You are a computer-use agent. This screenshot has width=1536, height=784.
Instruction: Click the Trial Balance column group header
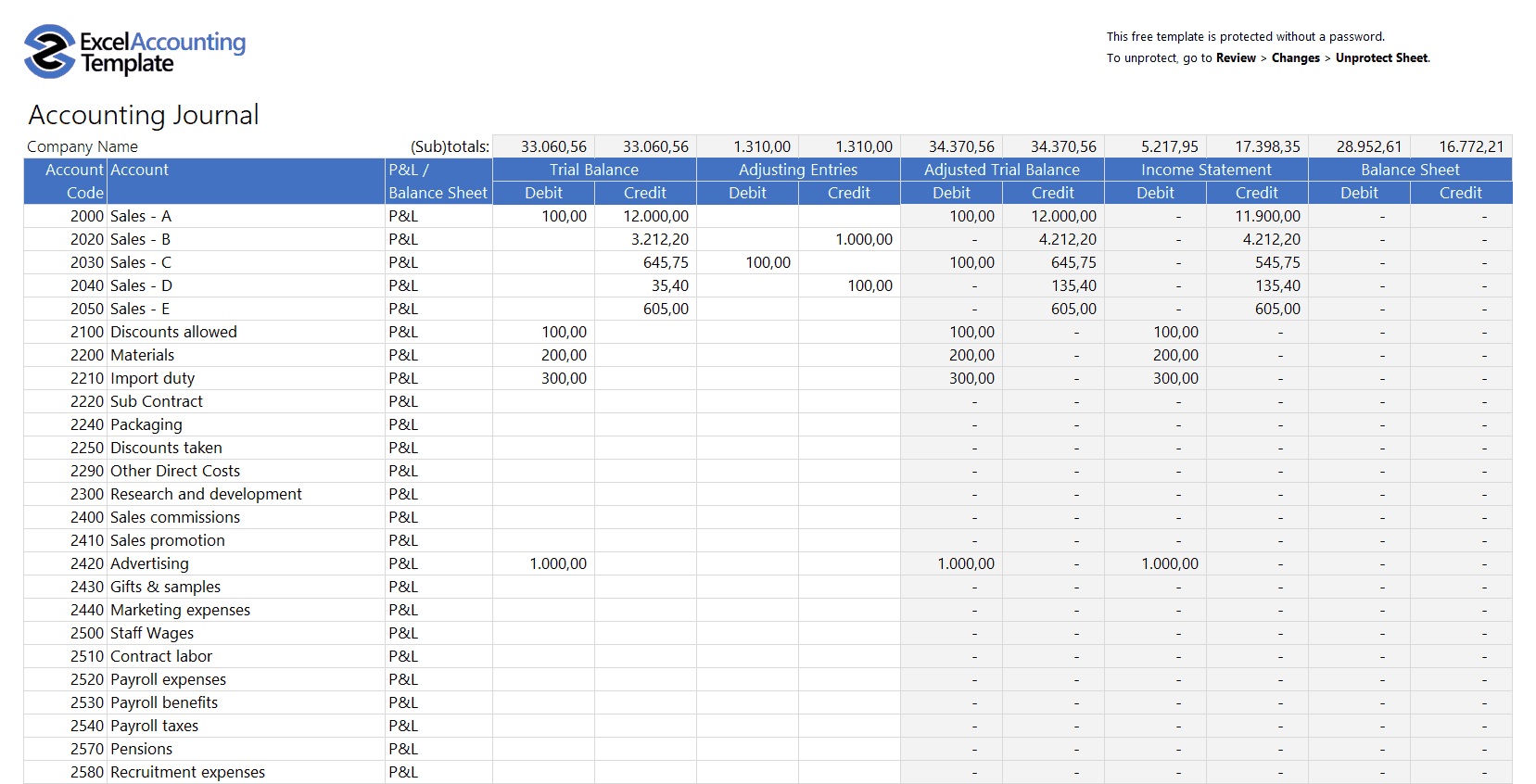tap(593, 170)
